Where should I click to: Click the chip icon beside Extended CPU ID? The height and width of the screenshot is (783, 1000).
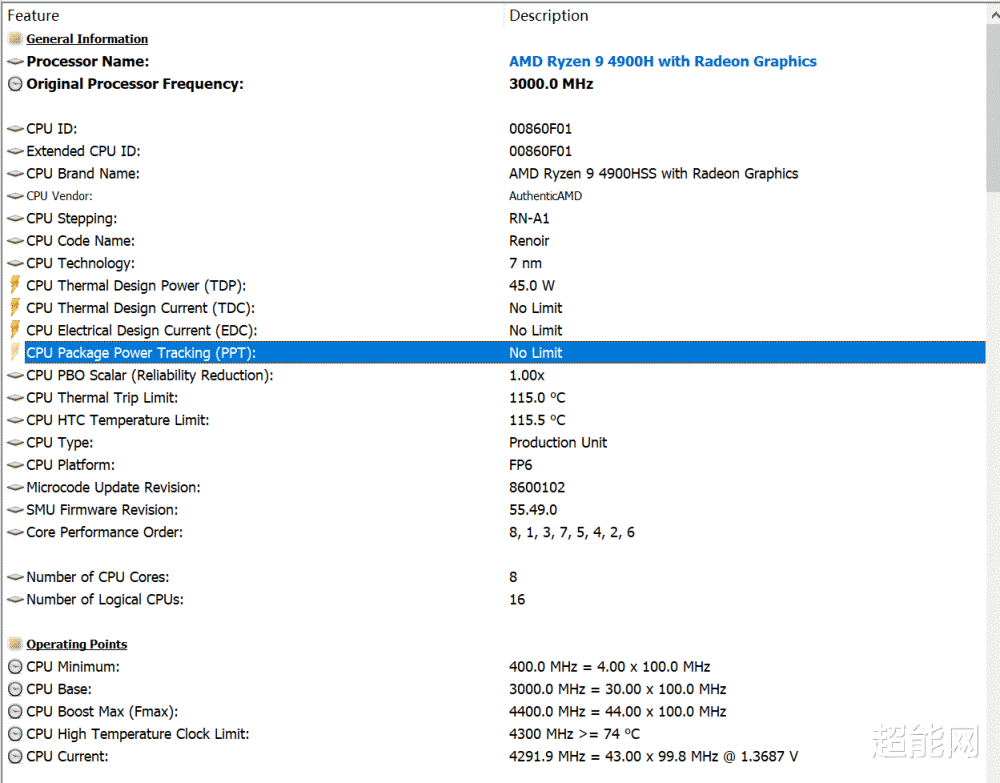tap(15, 151)
